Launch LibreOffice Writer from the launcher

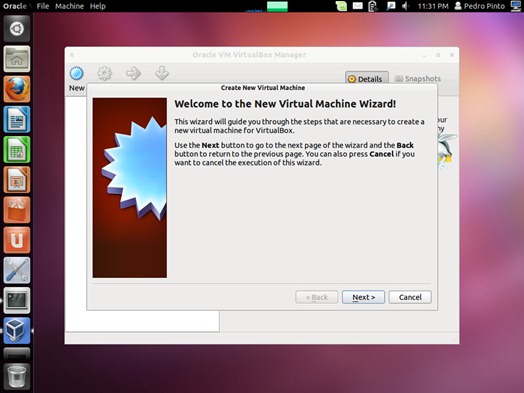[x=17, y=119]
